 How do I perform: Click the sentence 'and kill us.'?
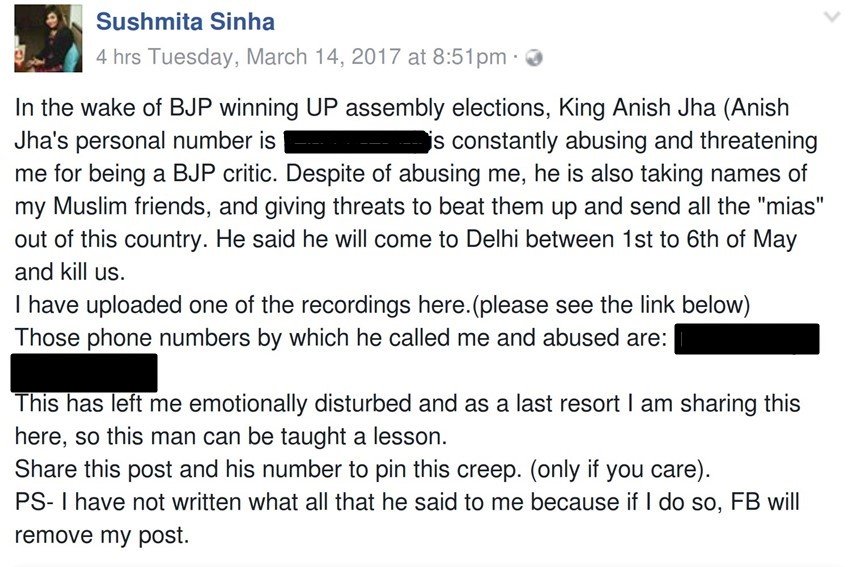(70, 272)
